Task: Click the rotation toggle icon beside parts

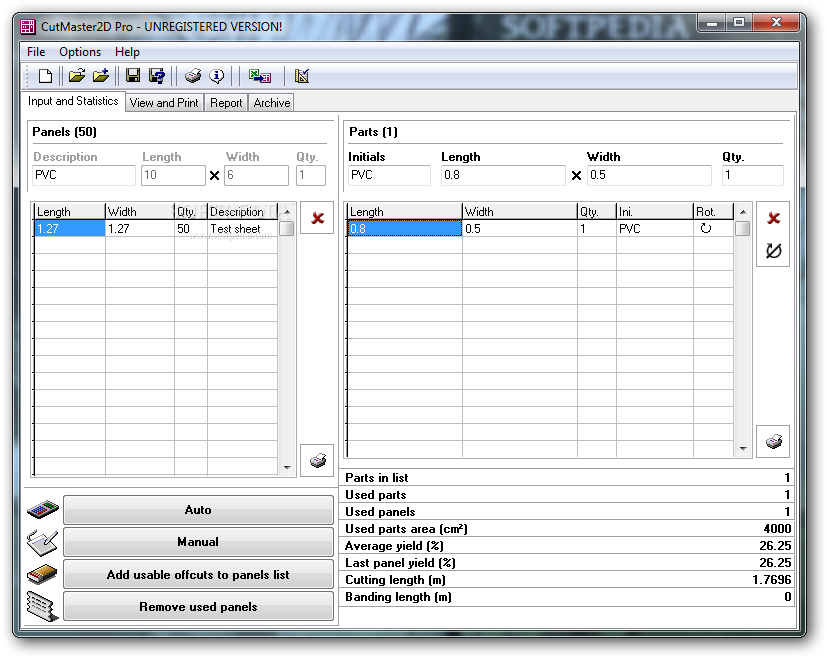Action: 773,250
